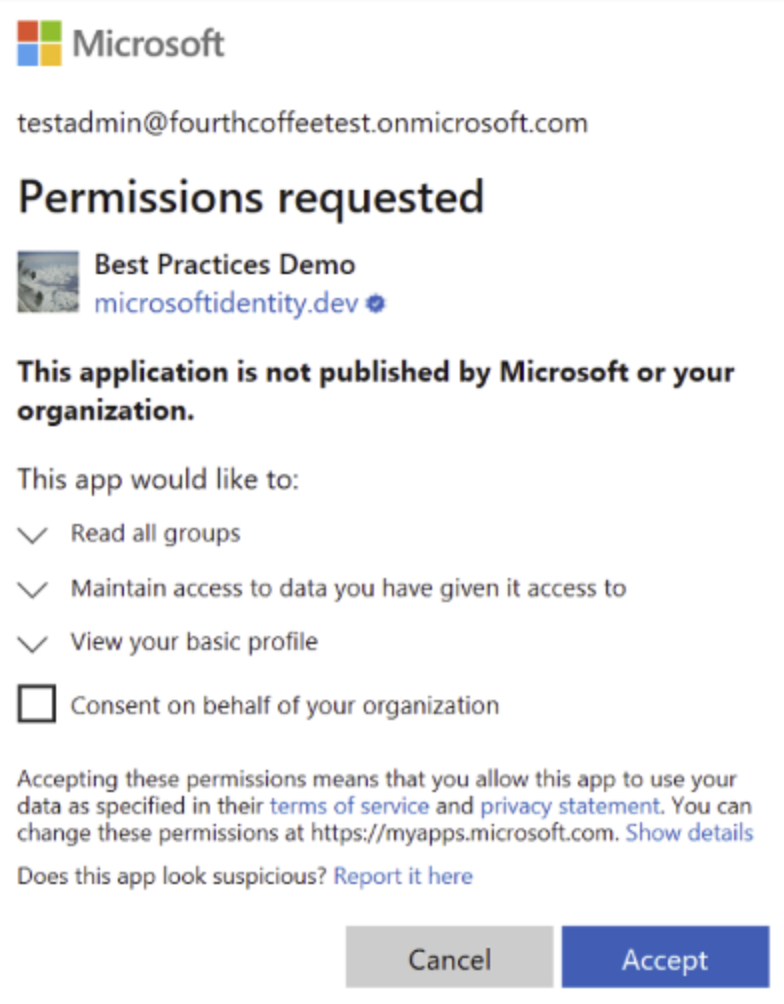Expand the Read all groups chevron
Image resolution: width=784 pixels, height=1004 pixels.
[x=33, y=535]
